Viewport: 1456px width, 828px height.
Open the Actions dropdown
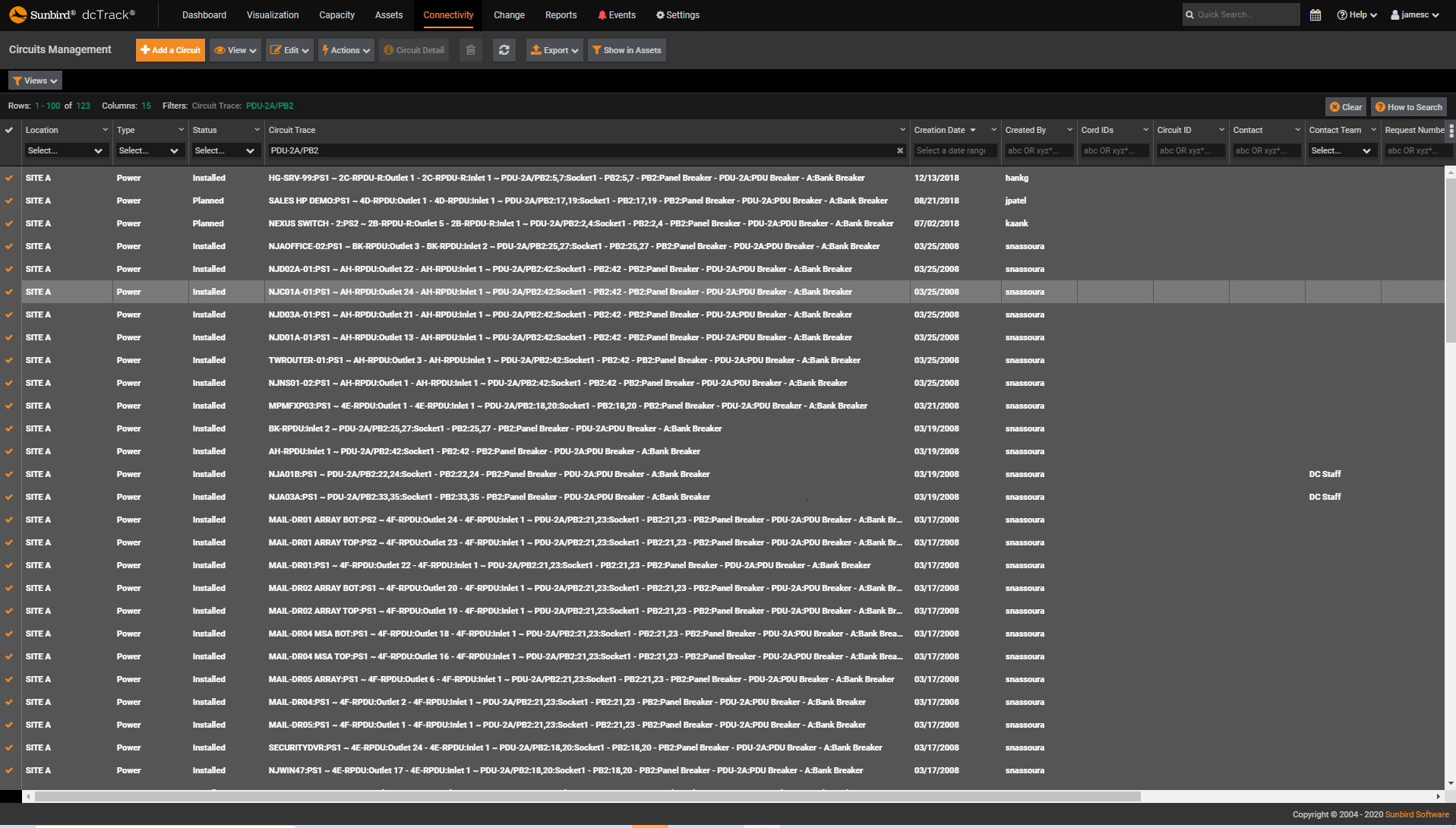[346, 49]
